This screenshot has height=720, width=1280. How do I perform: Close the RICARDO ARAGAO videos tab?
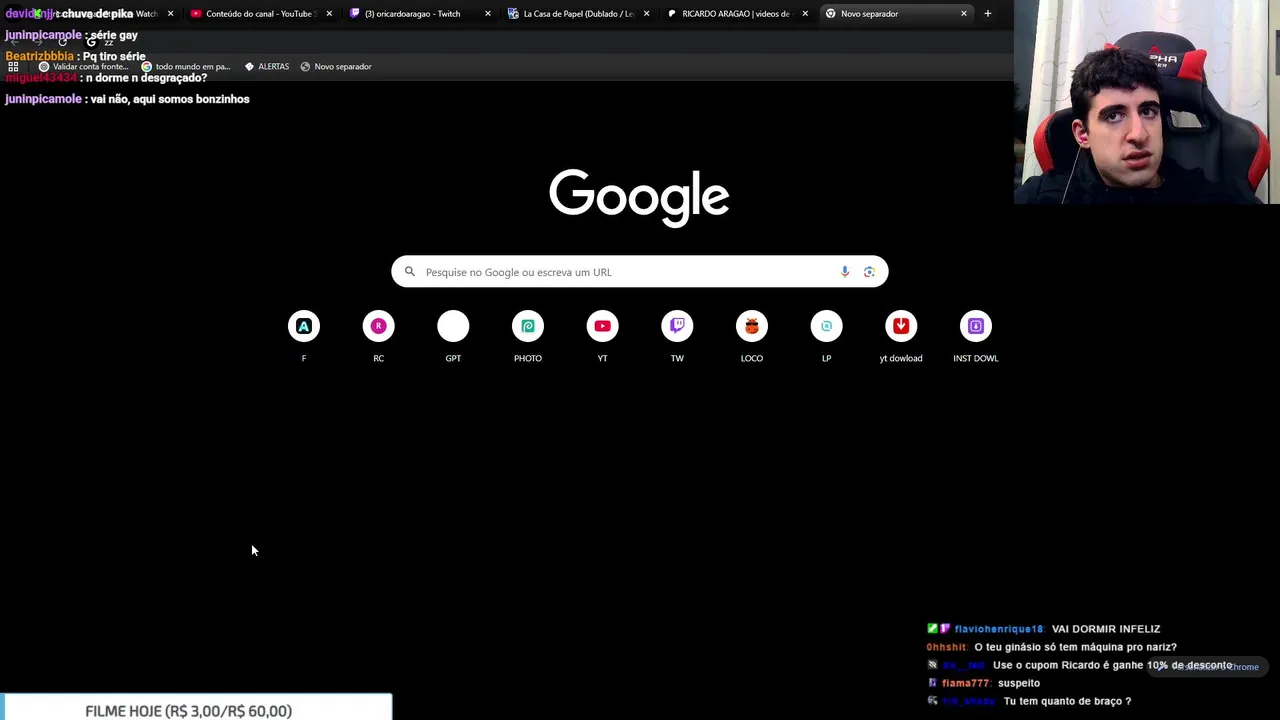coord(805,14)
